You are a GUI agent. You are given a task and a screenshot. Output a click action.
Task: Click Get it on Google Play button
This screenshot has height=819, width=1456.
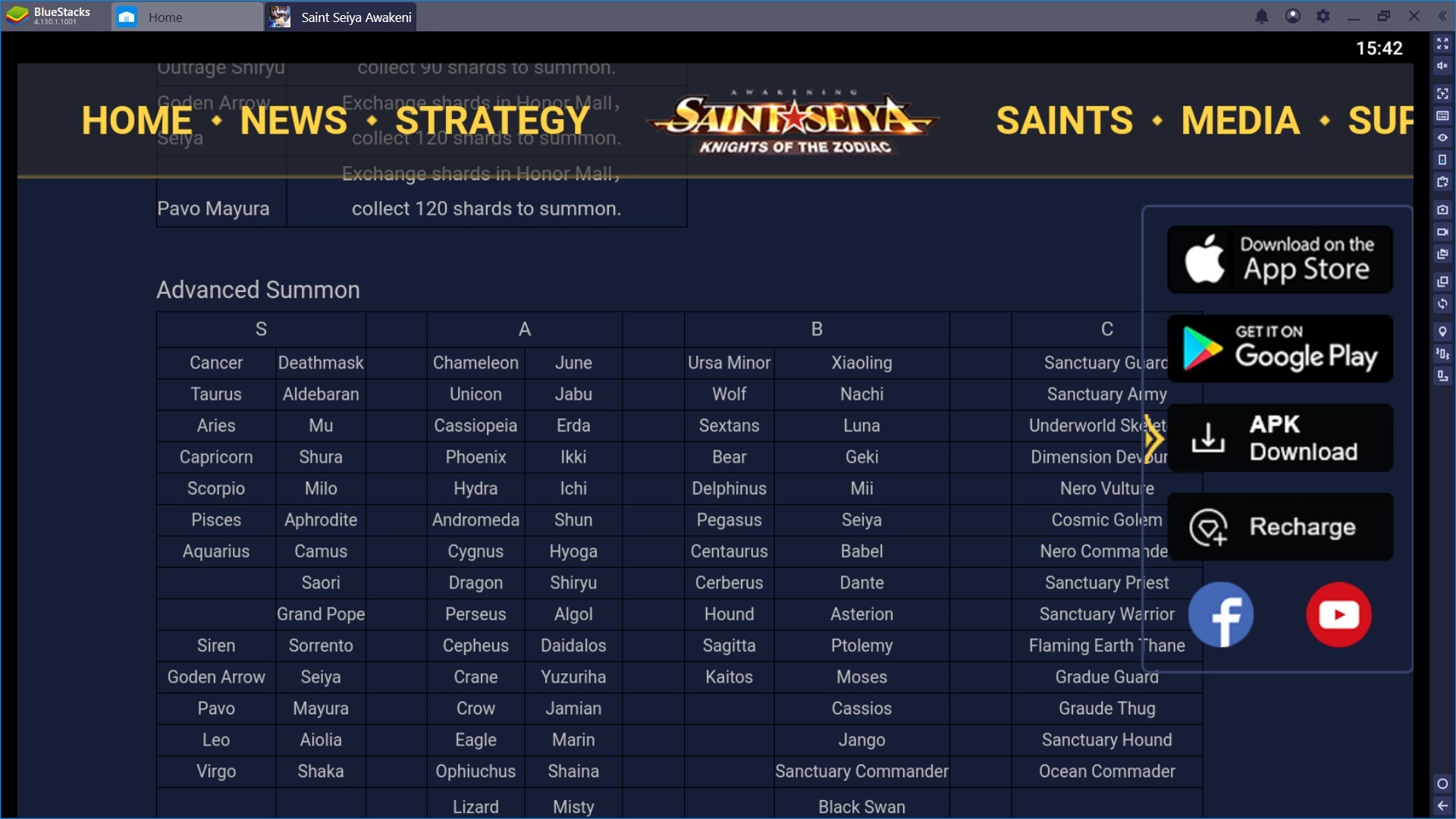click(x=1280, y=348)
